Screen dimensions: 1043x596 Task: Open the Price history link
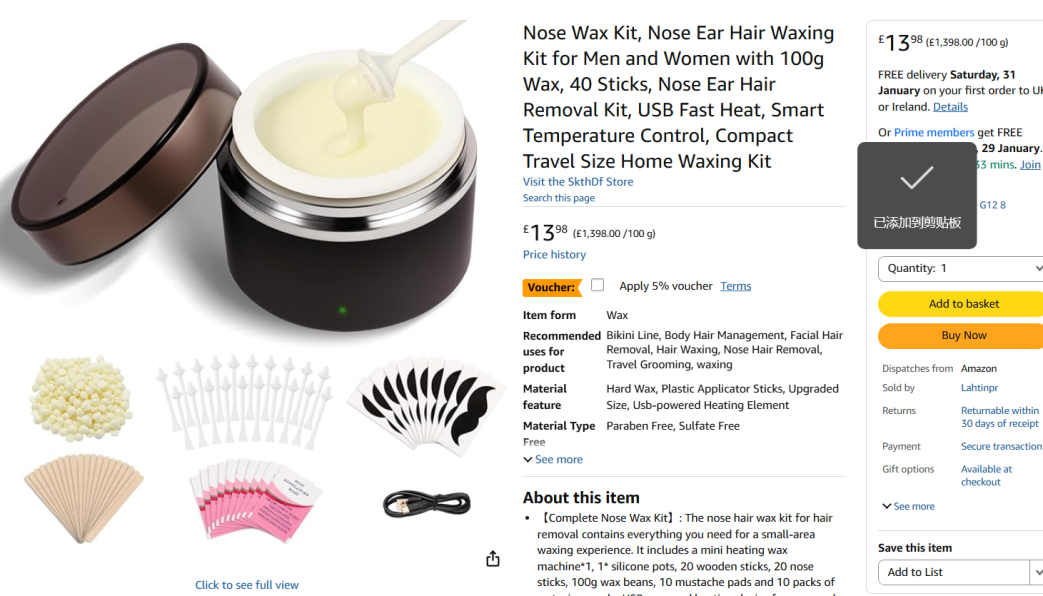coord(554,255)
